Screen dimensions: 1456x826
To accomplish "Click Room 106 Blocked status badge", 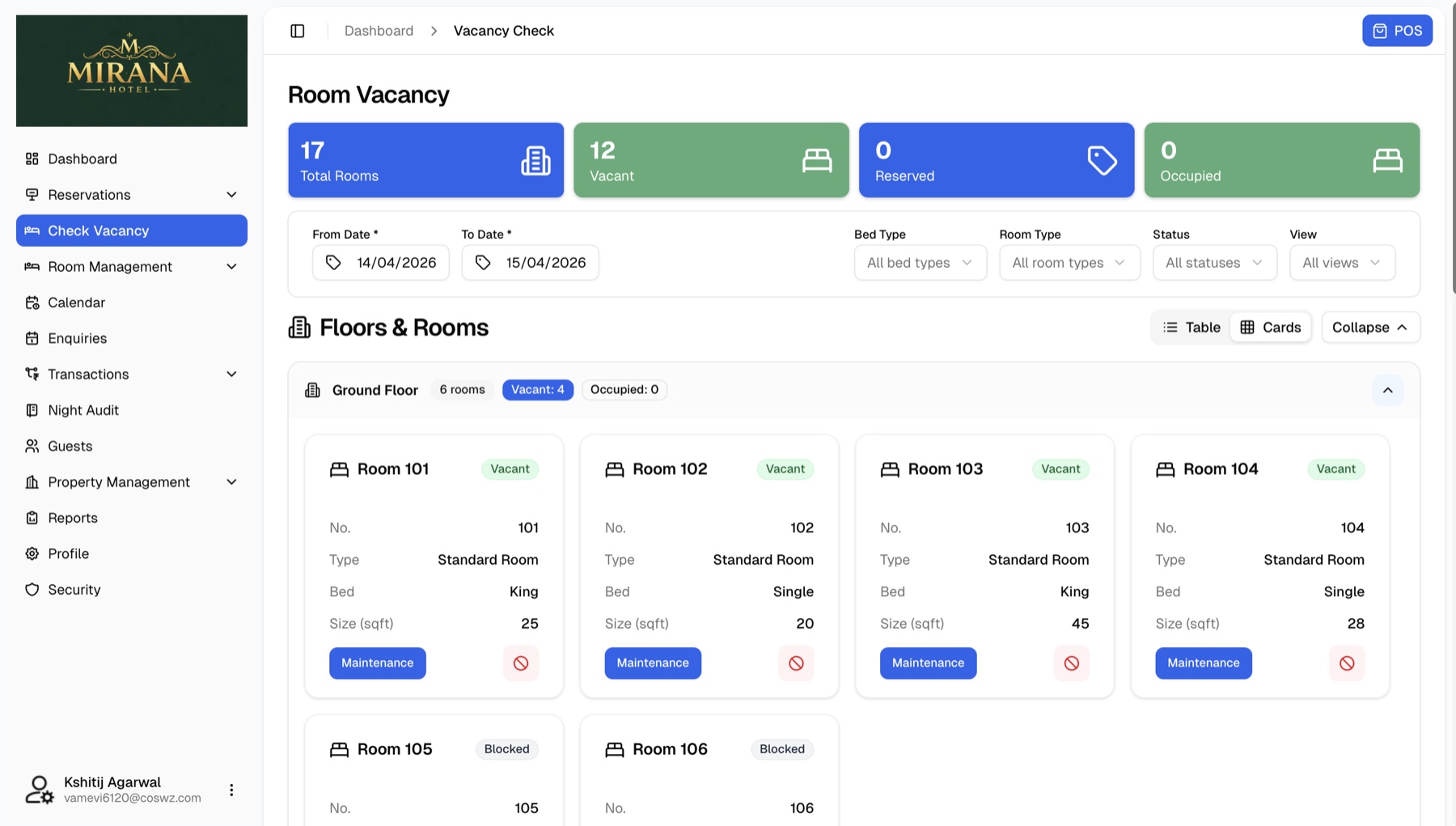I will click(782, 749).
